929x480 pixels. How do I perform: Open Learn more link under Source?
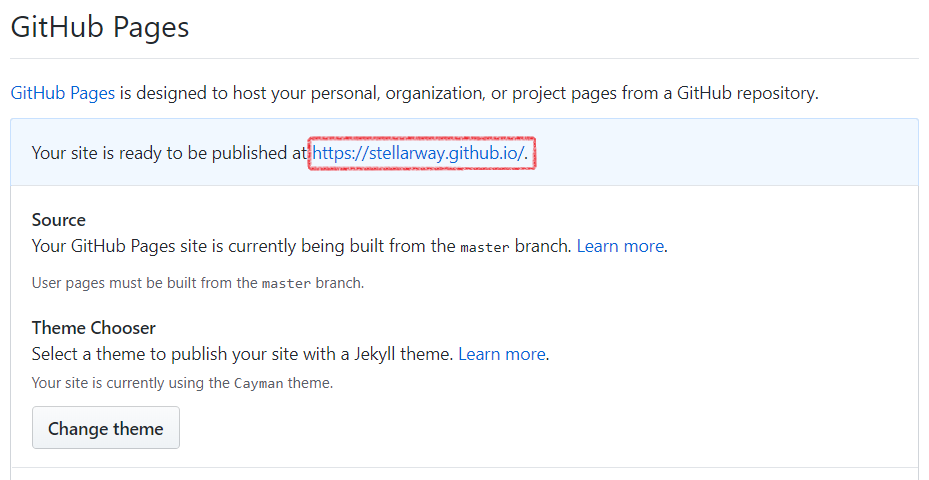(620, 246)
